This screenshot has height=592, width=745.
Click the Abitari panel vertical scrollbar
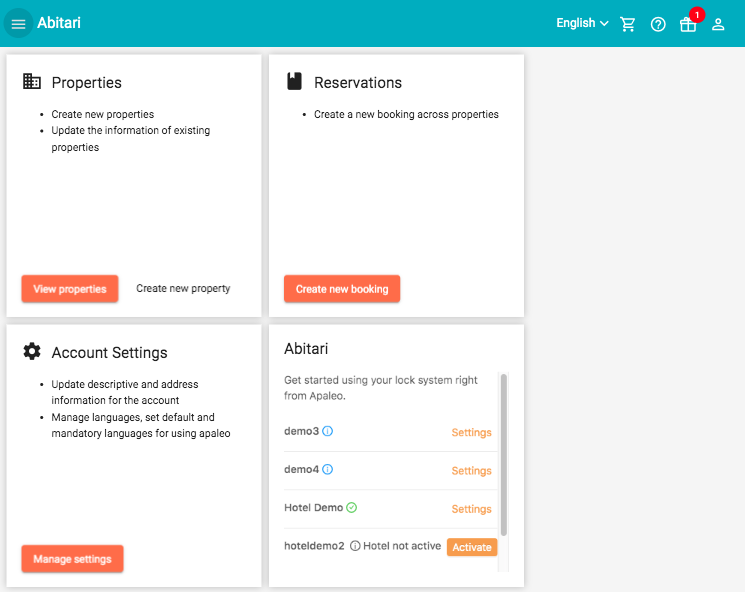(504, 455)
